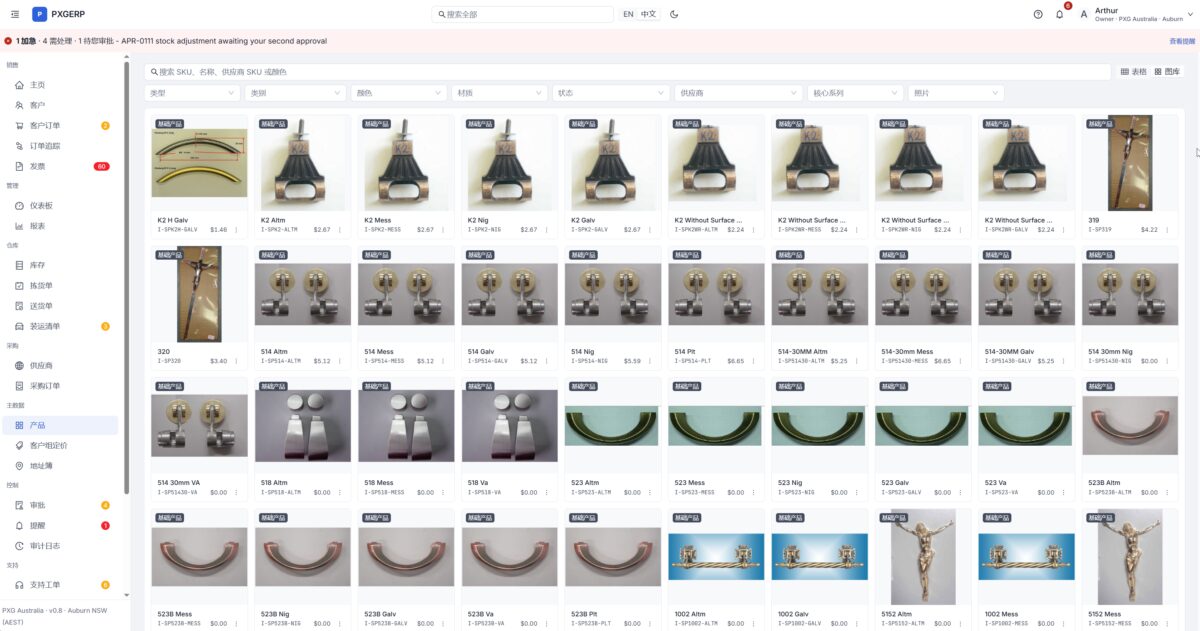Click the truck icon beside 装运清单
The height and width of the screenshot is (631, 1200).
[x=20, y=326]
